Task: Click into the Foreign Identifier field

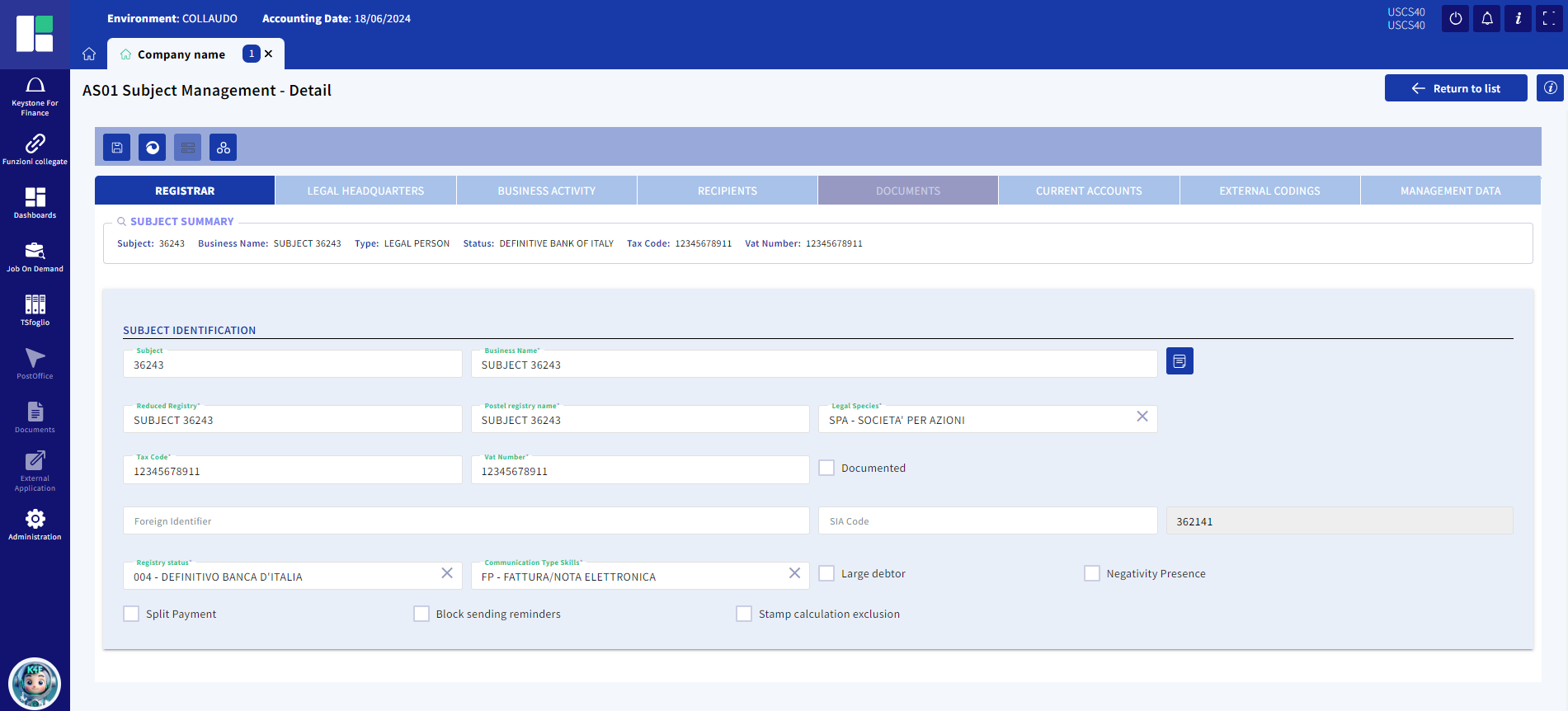Action: click(x=466, y=521)
